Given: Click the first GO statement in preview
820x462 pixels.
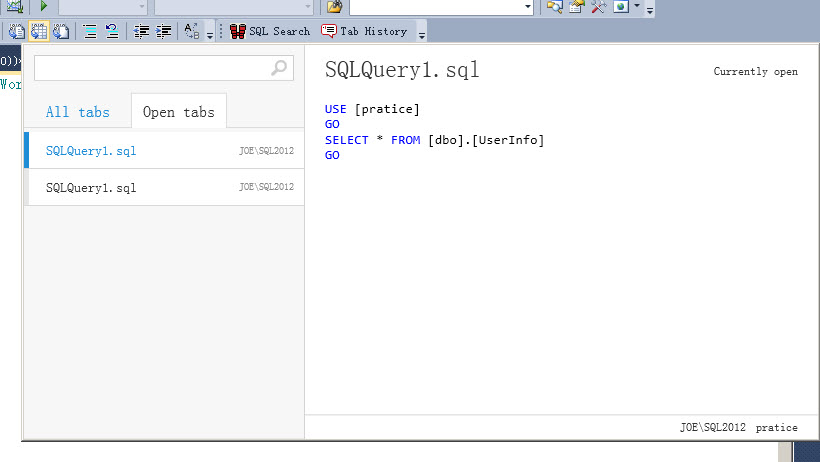Looking at the screenshot, I should [x=332, y=124].
